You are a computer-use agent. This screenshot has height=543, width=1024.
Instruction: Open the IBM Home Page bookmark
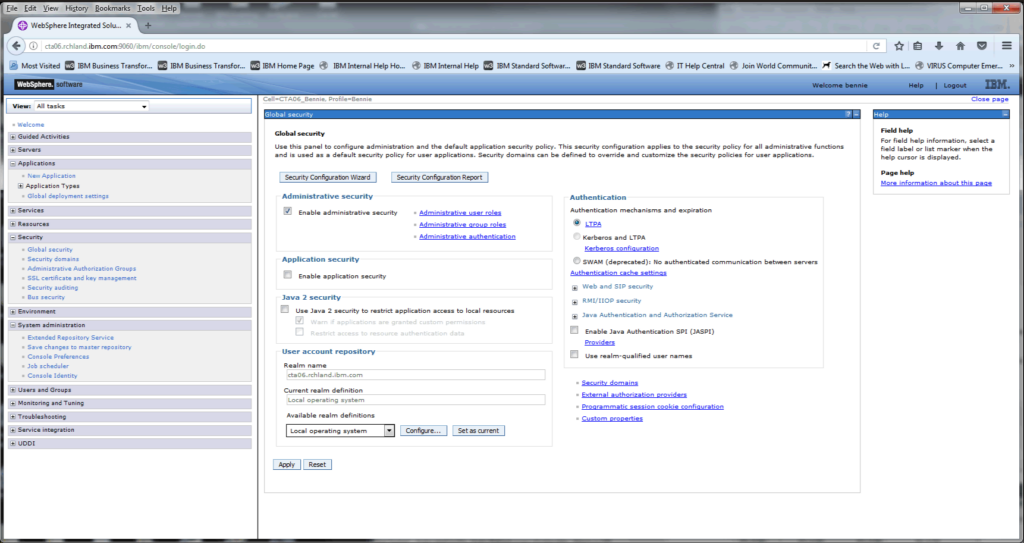point(282,65)
